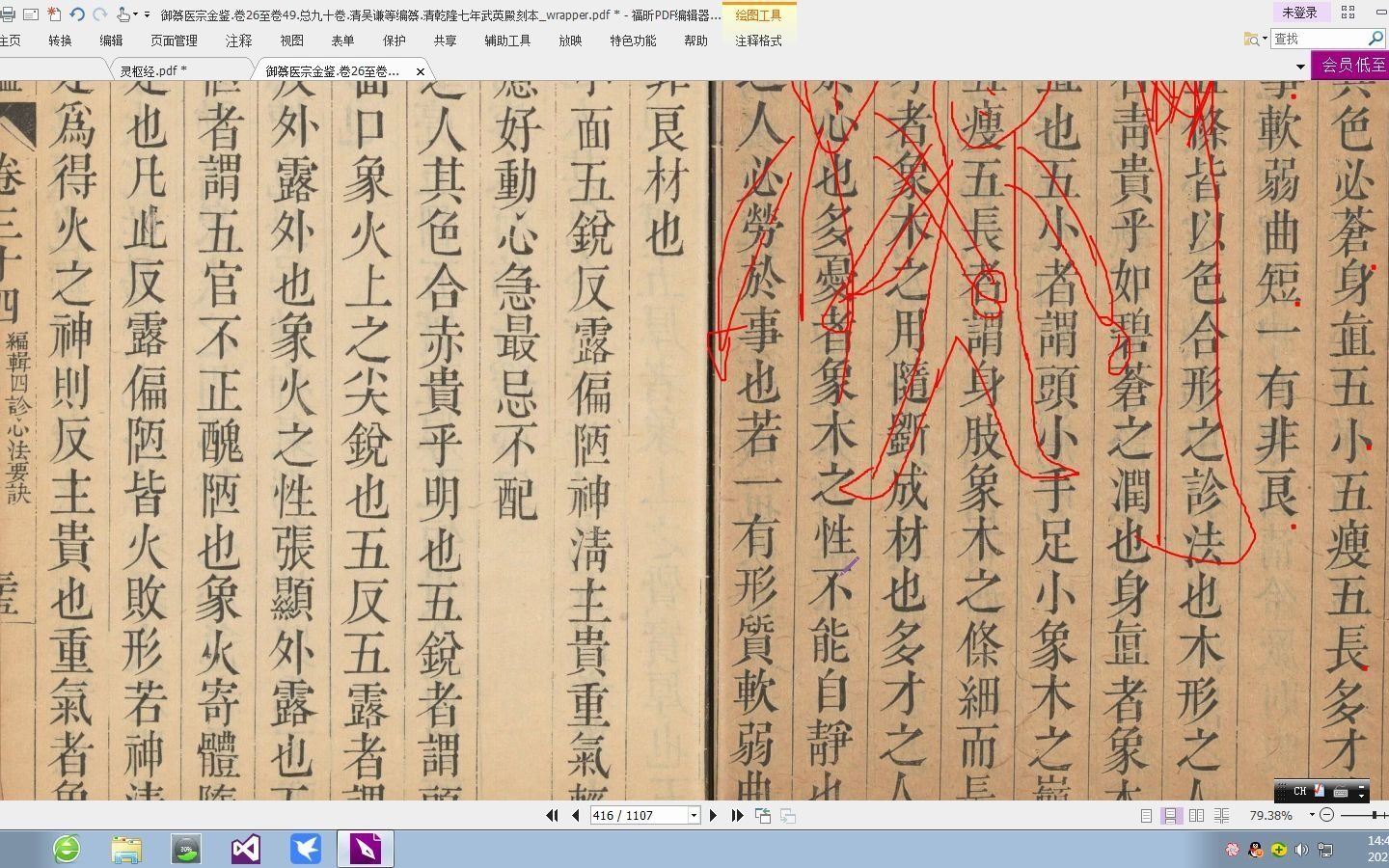
Task: Click the previous view icon
Action: click(x=763, y=815)
